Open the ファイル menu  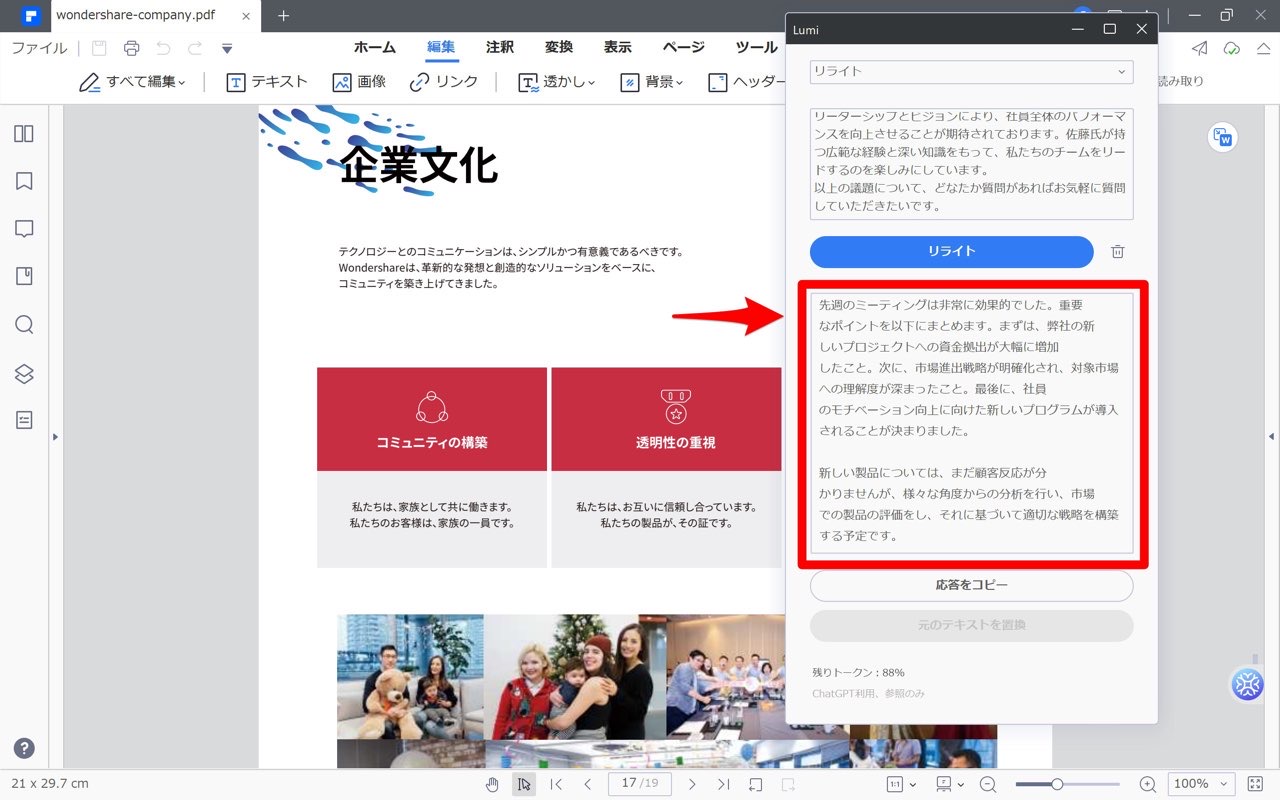point(38,47)
